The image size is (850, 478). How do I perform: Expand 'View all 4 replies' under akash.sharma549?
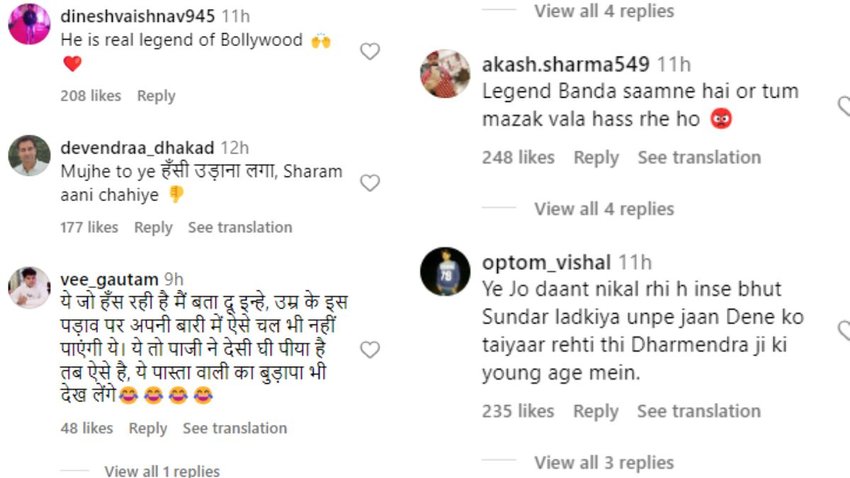[604, 209]
